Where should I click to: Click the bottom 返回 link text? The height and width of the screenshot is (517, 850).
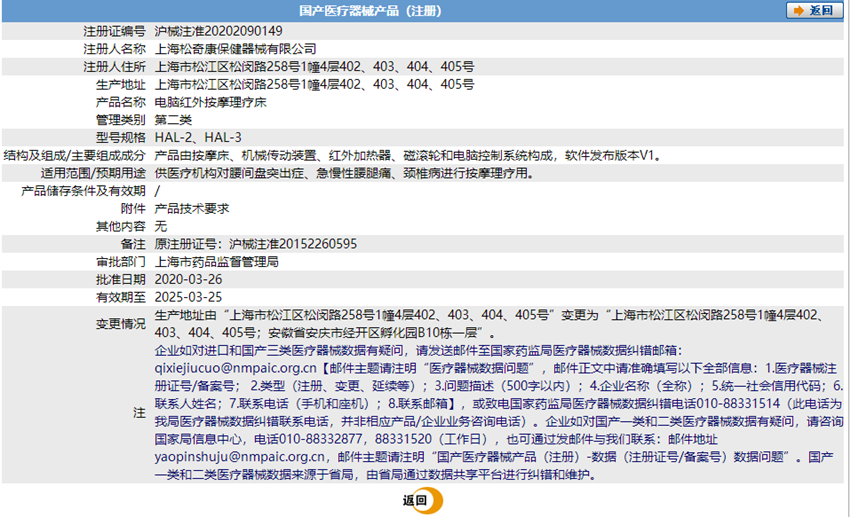[414, 500]
